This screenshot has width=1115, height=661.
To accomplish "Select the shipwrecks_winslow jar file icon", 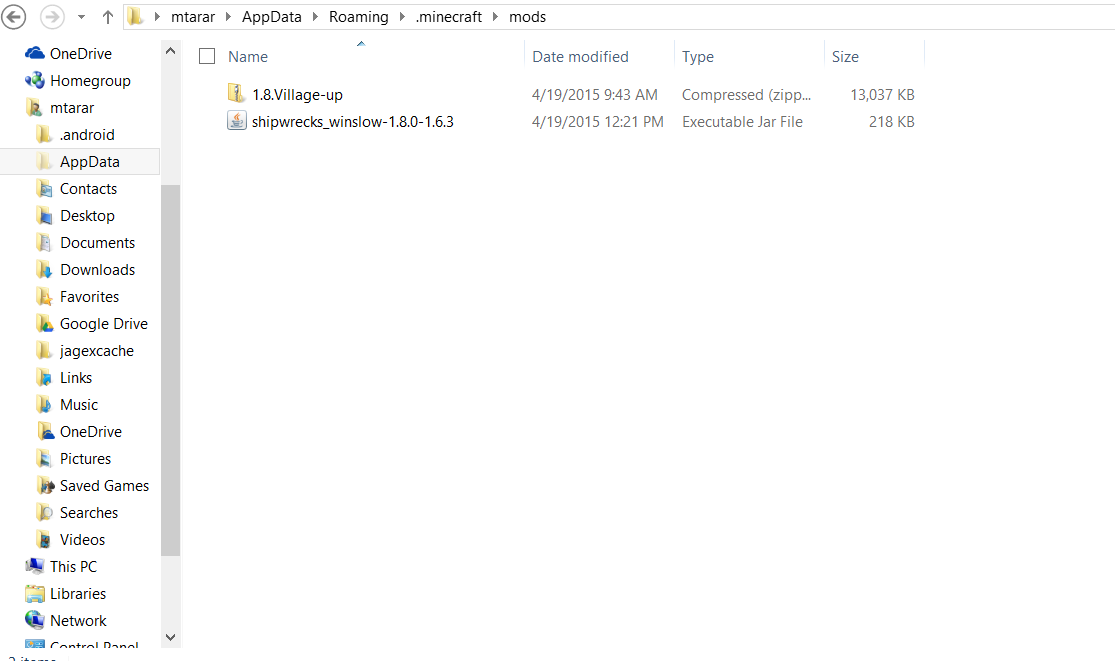I will (x=237, y=121).
